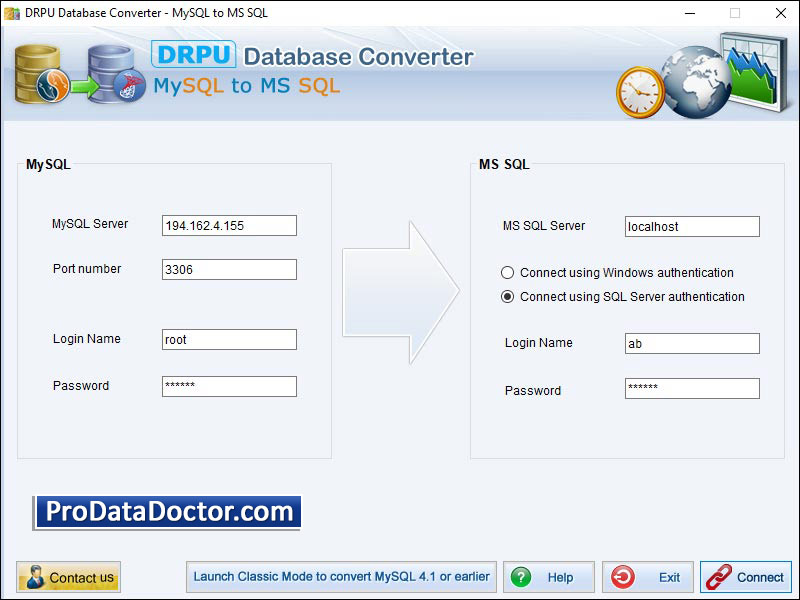
Task: Close the Database Converter window
Action: (781, 13)
